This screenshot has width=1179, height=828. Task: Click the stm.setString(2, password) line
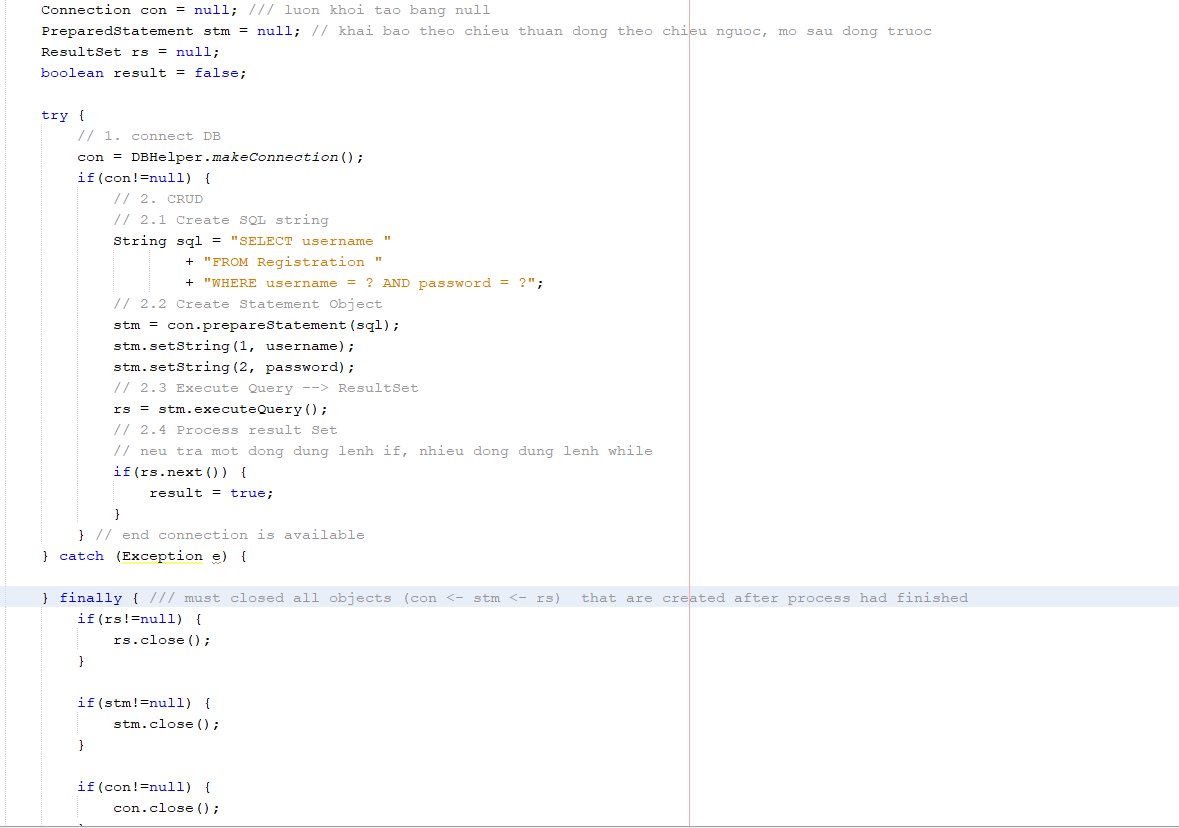tap(234, 367)
